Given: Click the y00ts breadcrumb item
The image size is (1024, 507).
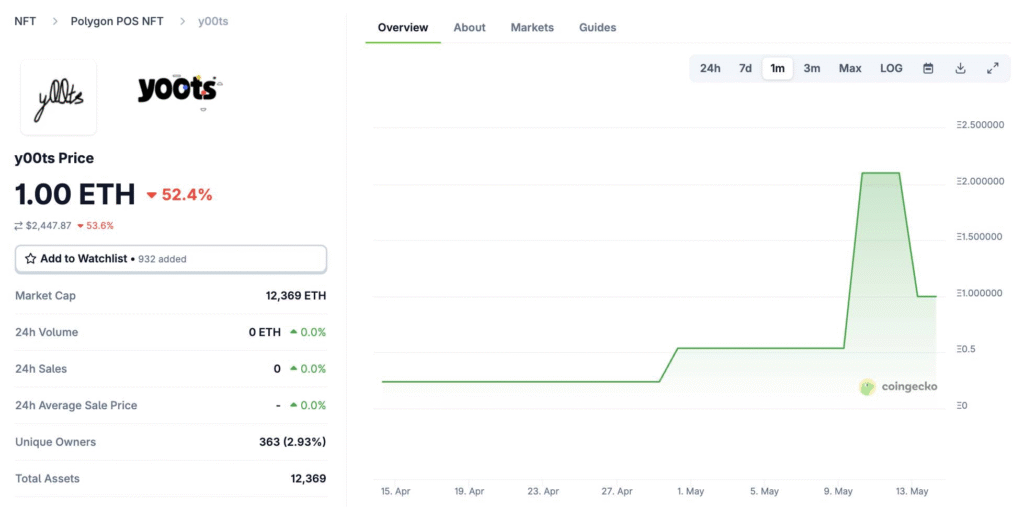Looking at the screenshot, I should 213,21.
